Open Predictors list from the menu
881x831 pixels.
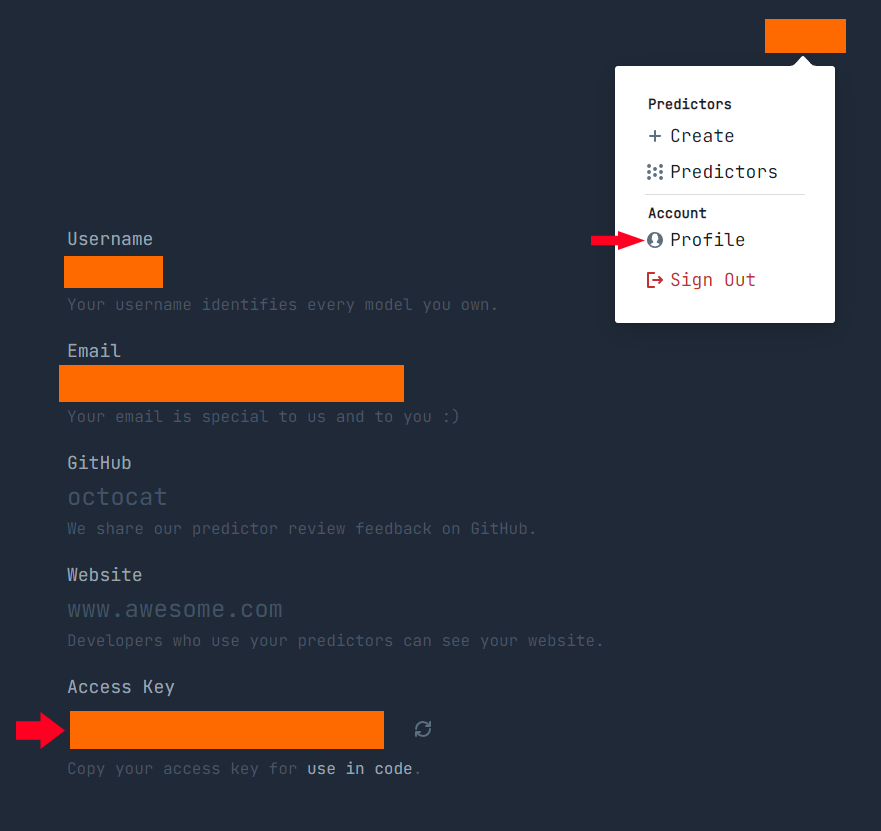[724, 172]
